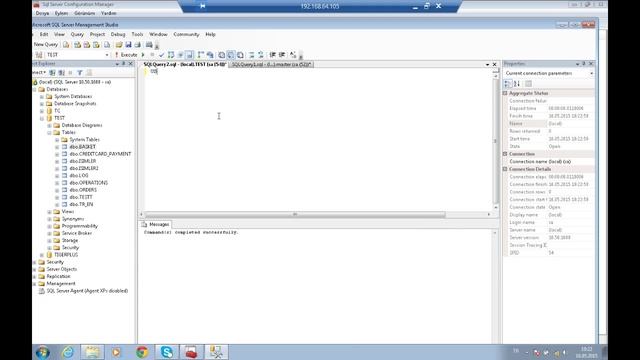Select the SQL Server Agent node
This screenshot has width=640, height=360.
87,291
